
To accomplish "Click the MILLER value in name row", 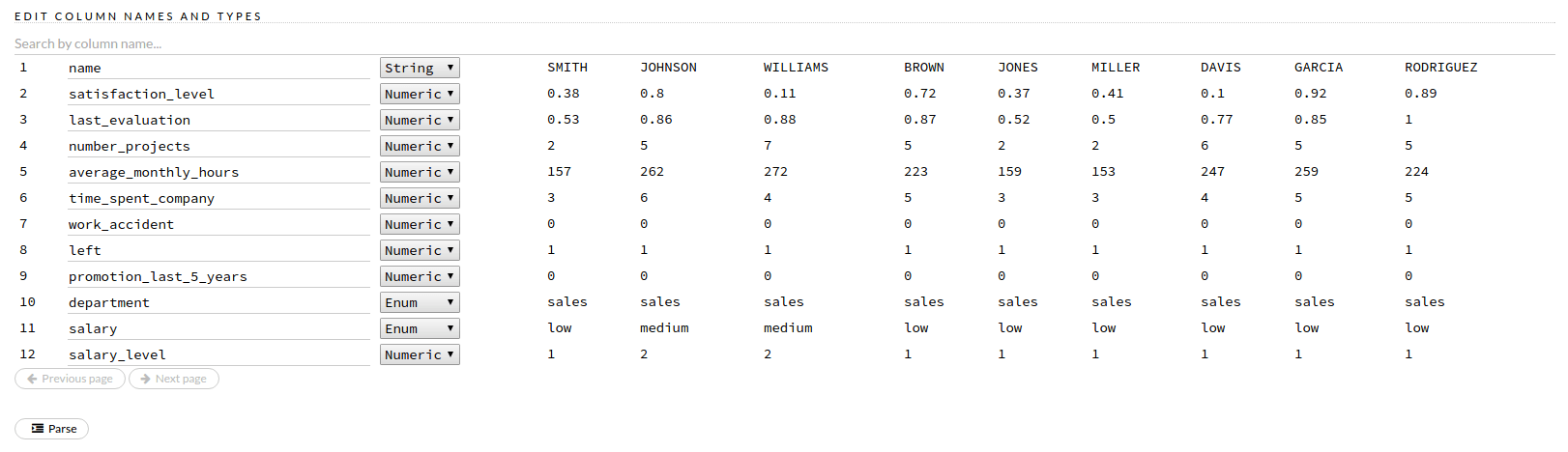I will pyautogui.click(x=1116, y=68).
